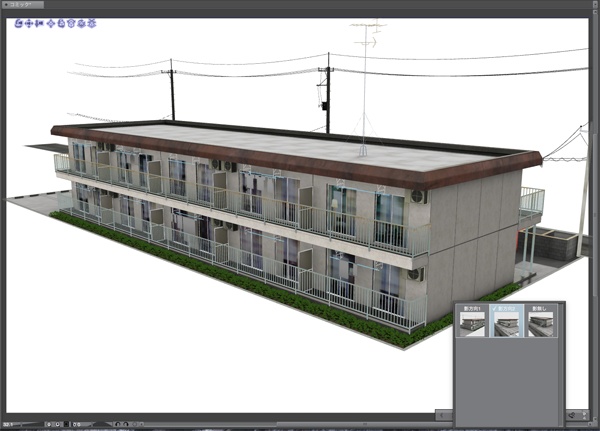Select the fifth 3D object manipulator icon
The width and height of the screenshot is (600, 431).
(61, 24)
